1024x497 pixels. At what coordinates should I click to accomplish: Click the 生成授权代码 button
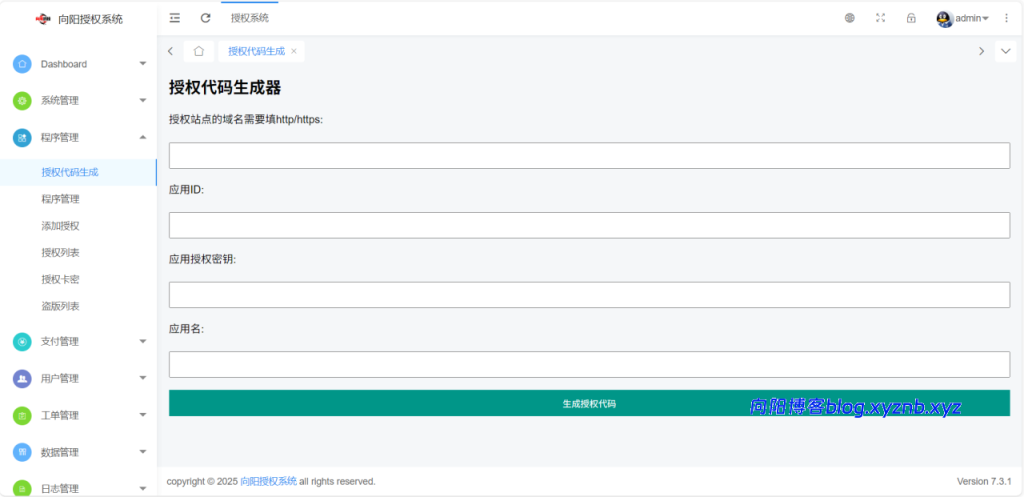(x=589, y=403)
